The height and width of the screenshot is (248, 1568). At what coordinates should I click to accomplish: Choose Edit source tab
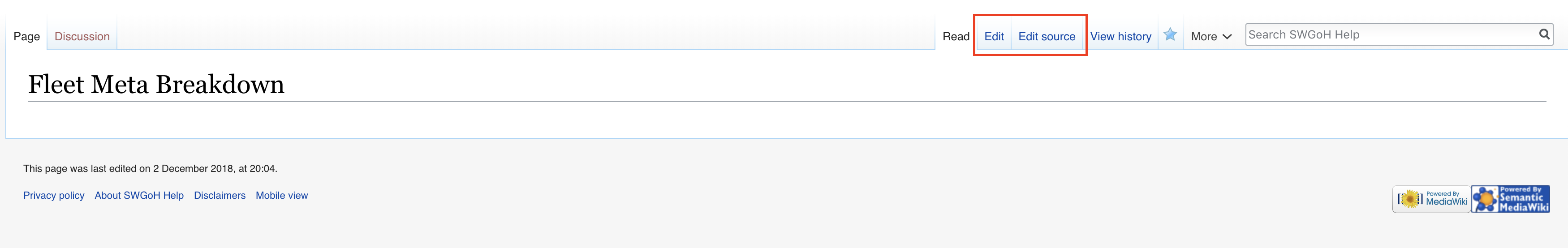(1047, 36)
